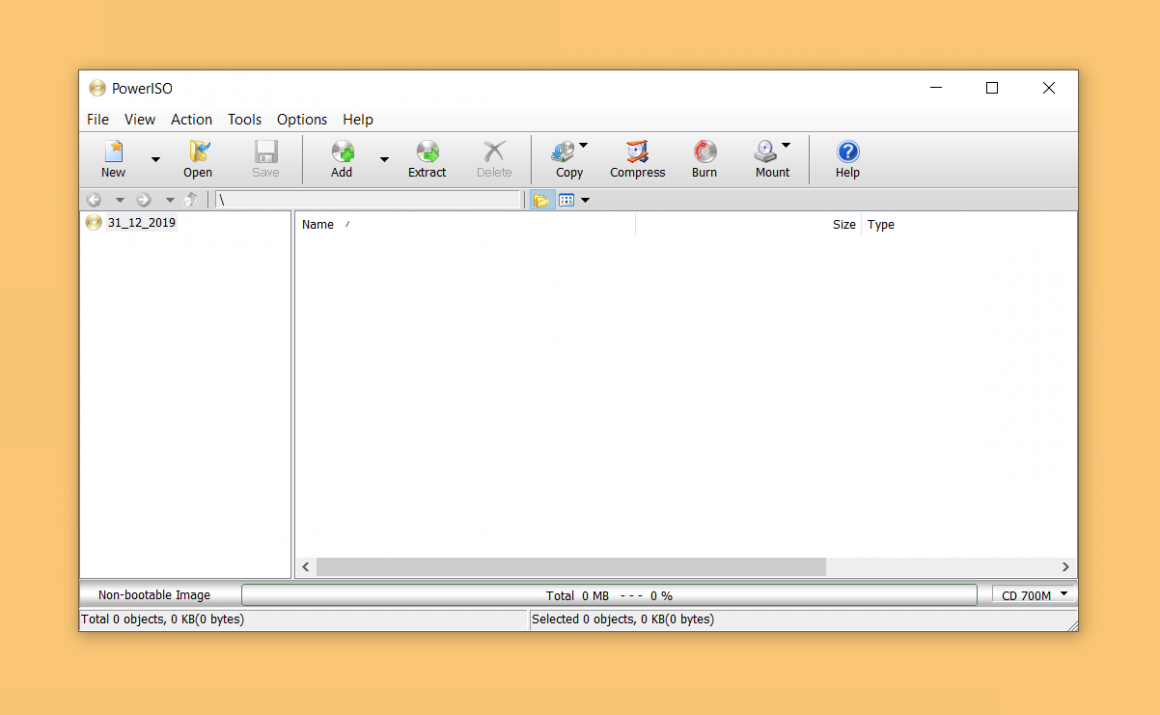This screenshot has height=715, width=1160.
Task: Click the Back navigation arrow icon
Action: tap(94, 200)
